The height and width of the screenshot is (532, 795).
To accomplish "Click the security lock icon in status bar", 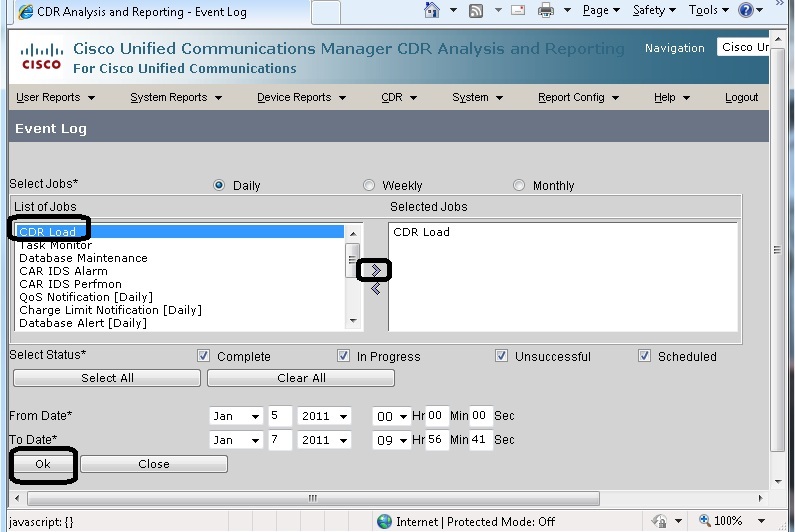I will point(659,521).
